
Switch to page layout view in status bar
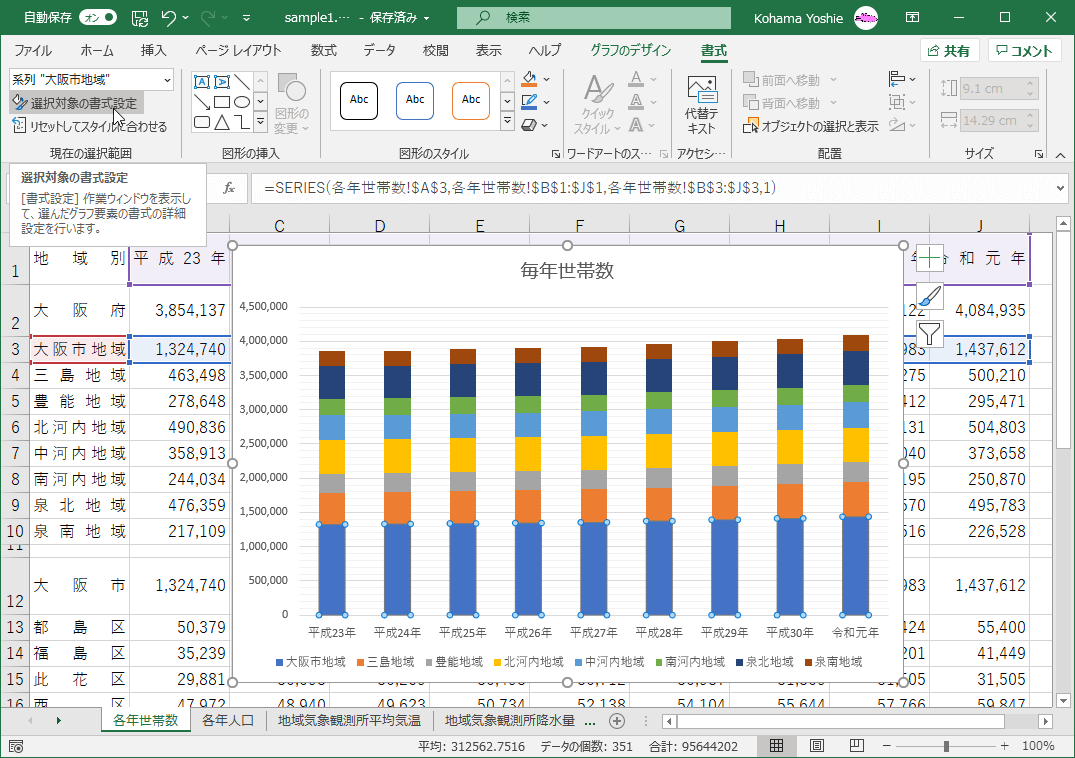click(816, 746)
